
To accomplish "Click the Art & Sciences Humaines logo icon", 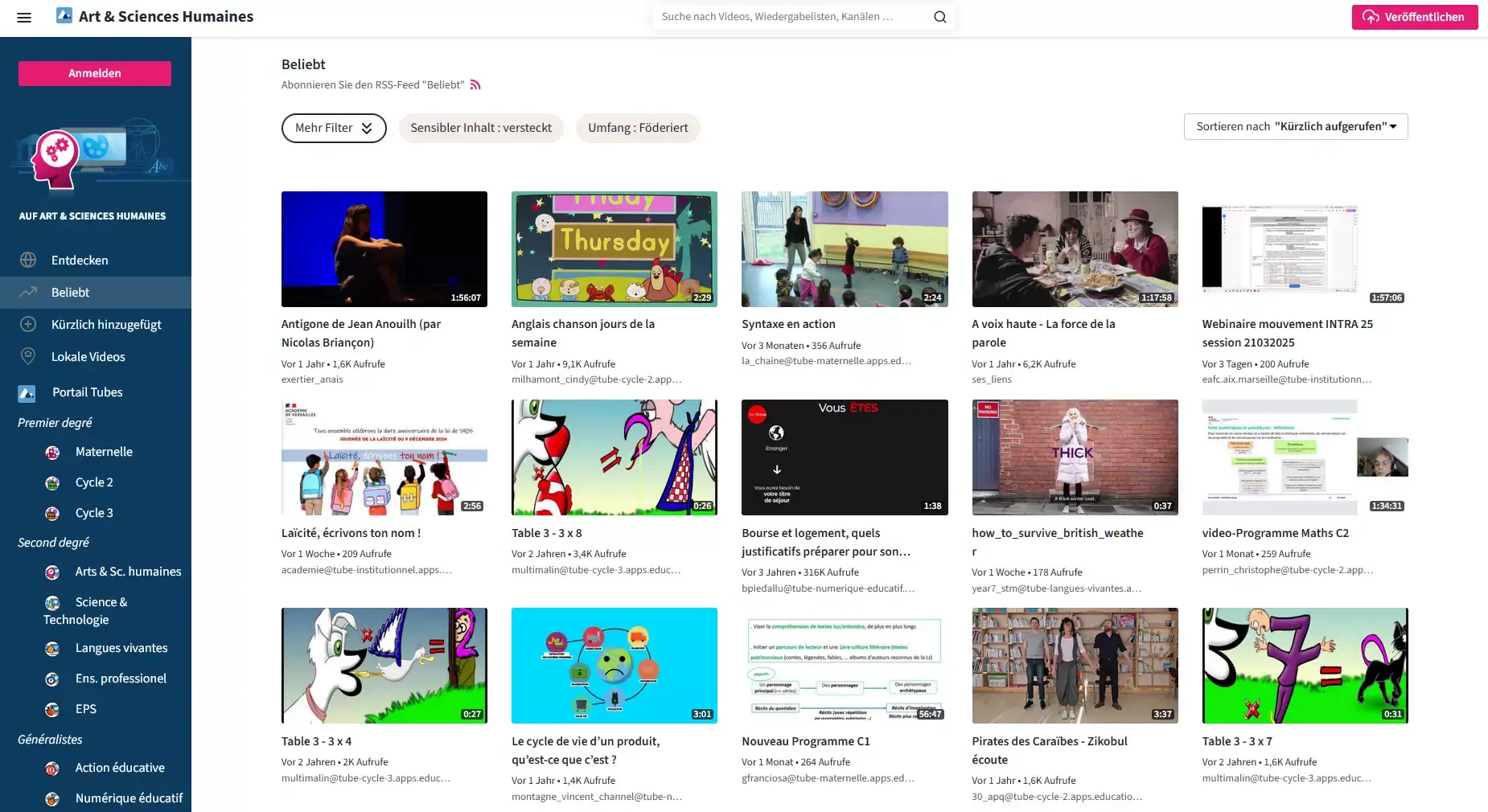I will coord(64,15).
